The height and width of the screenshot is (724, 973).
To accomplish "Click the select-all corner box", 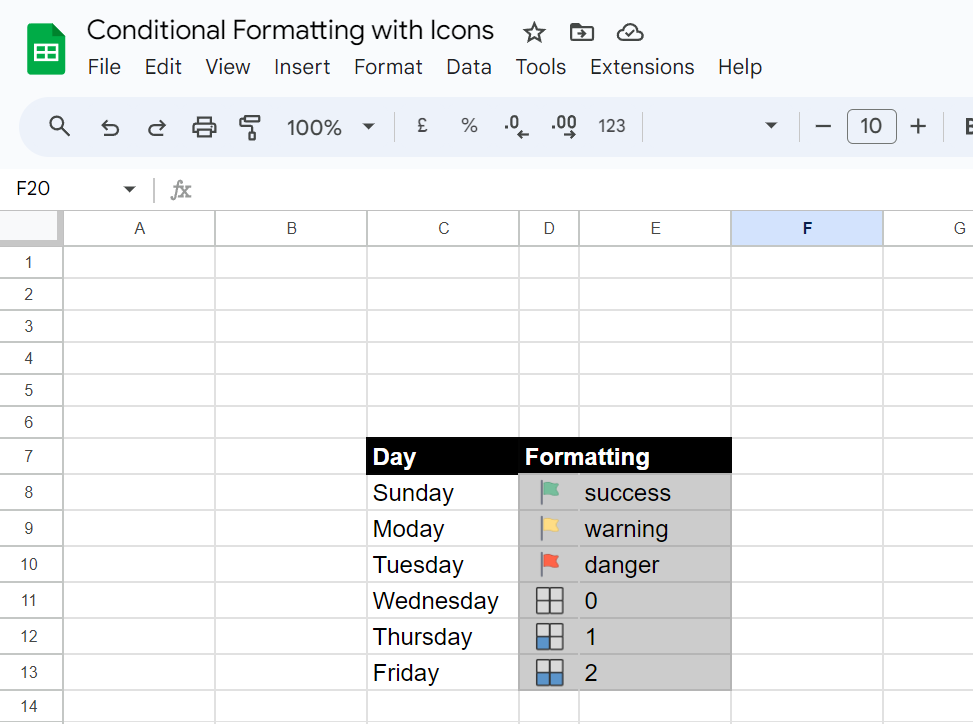I will pyautogui.click(x=31, y=228).
